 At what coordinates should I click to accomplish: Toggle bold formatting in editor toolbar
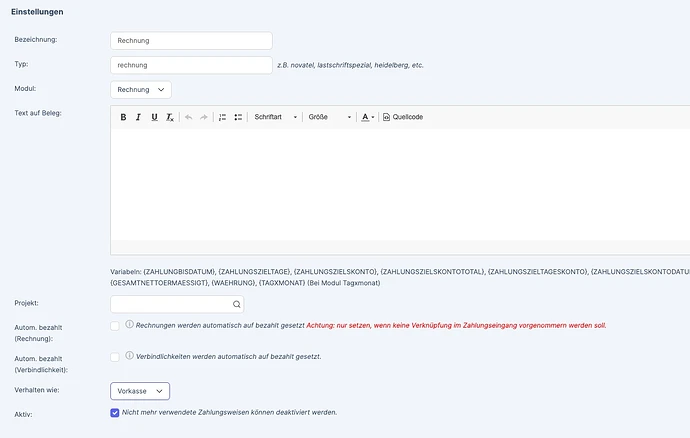123,117
